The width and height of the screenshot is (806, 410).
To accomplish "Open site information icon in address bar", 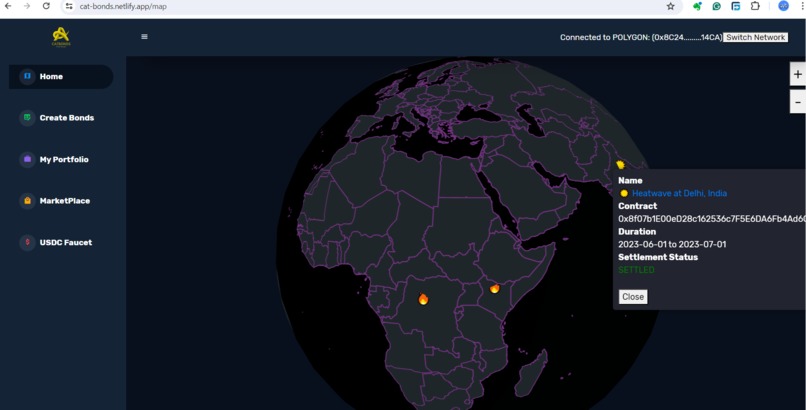I will [x=69, y=6].
